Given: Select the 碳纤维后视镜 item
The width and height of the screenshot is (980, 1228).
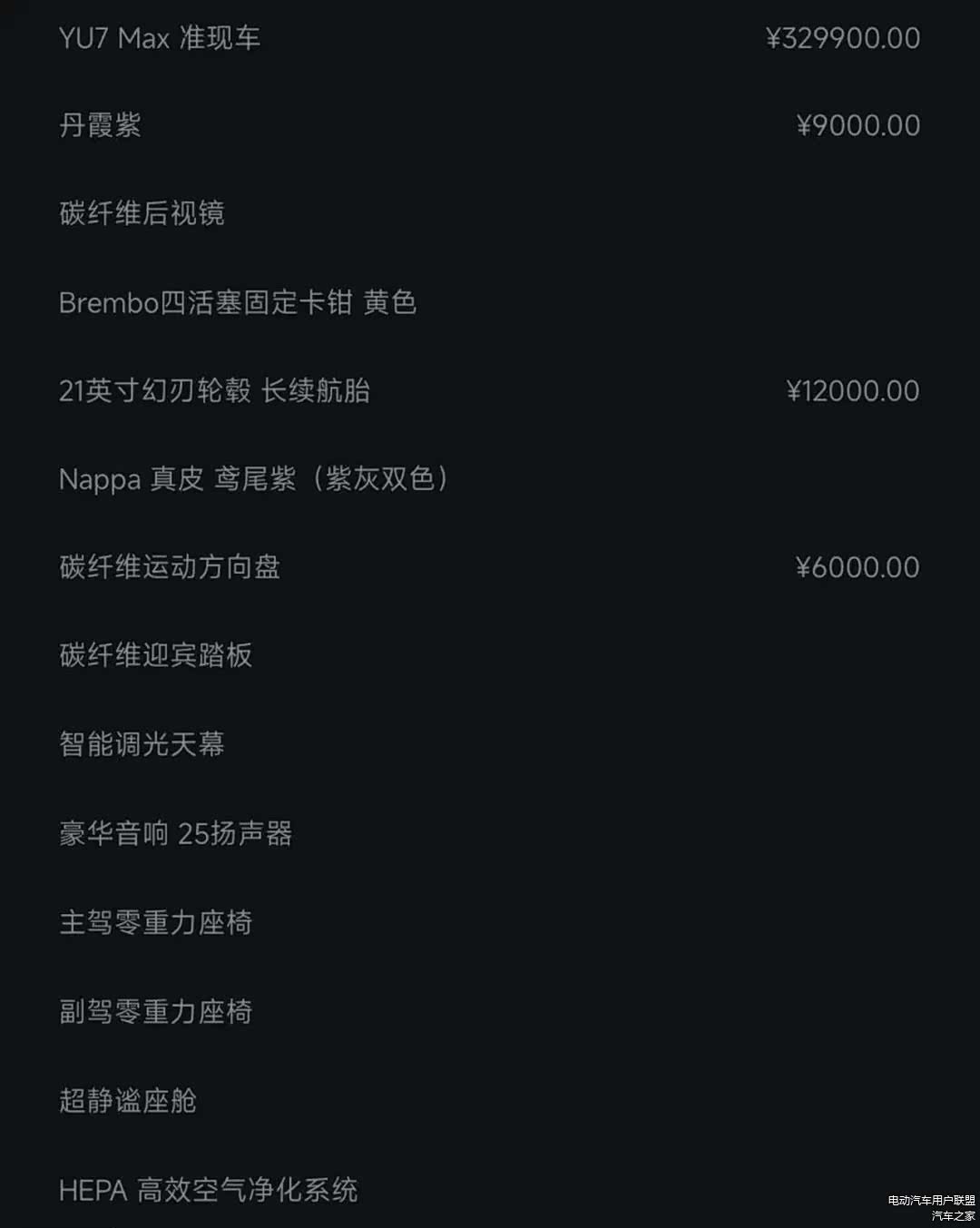Looking at the screenshot, I should (x=142, y=213).
